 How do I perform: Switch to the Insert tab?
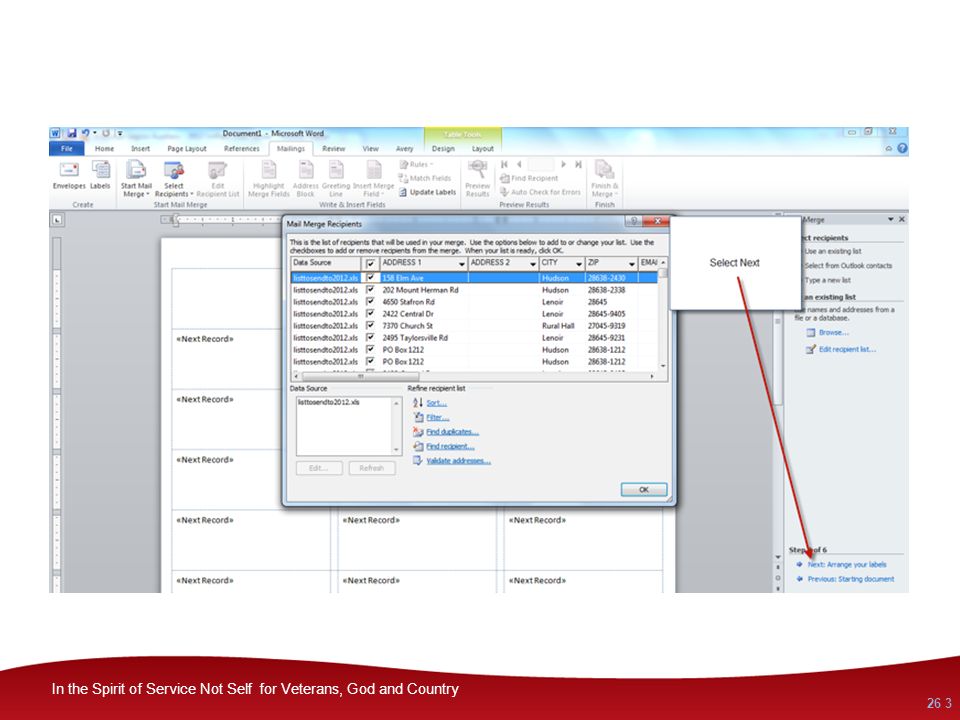click(140, 149)
